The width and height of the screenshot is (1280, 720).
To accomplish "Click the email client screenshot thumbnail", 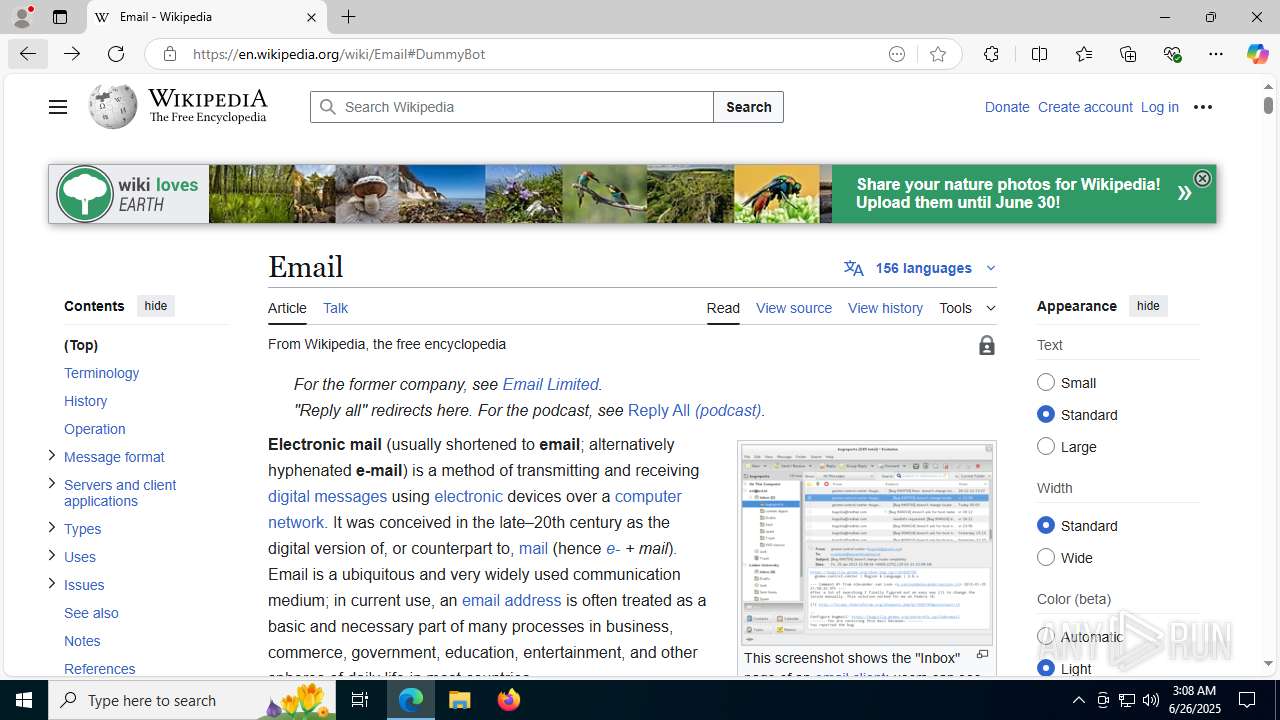I will (867, 545).
